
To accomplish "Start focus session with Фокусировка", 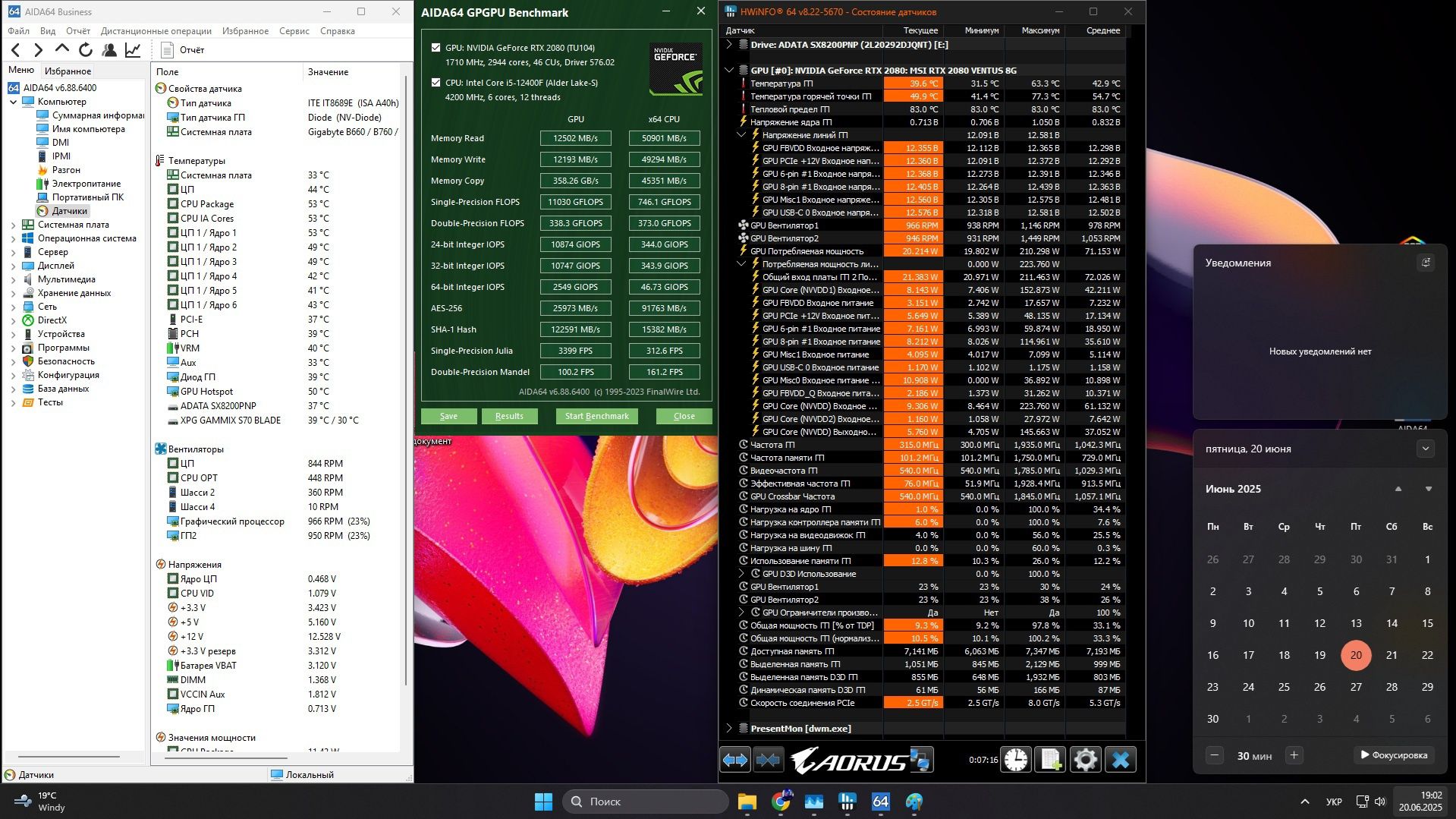I will (x=1395, y=755).
